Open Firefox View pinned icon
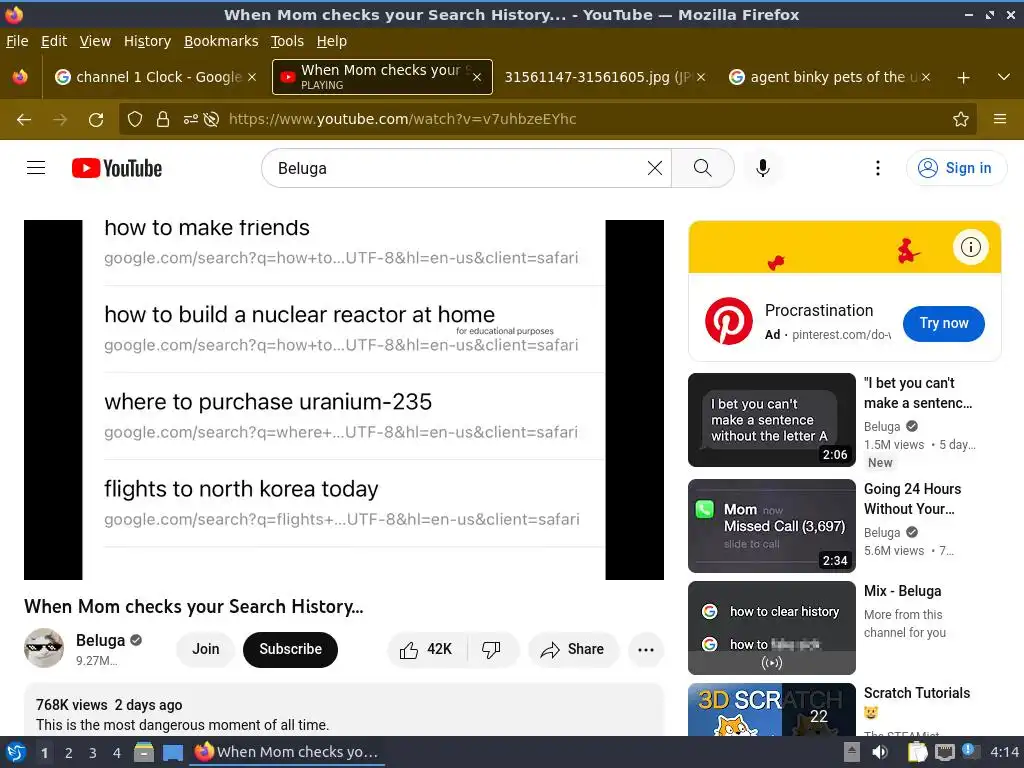1024x768 pixels. point(20,77)
